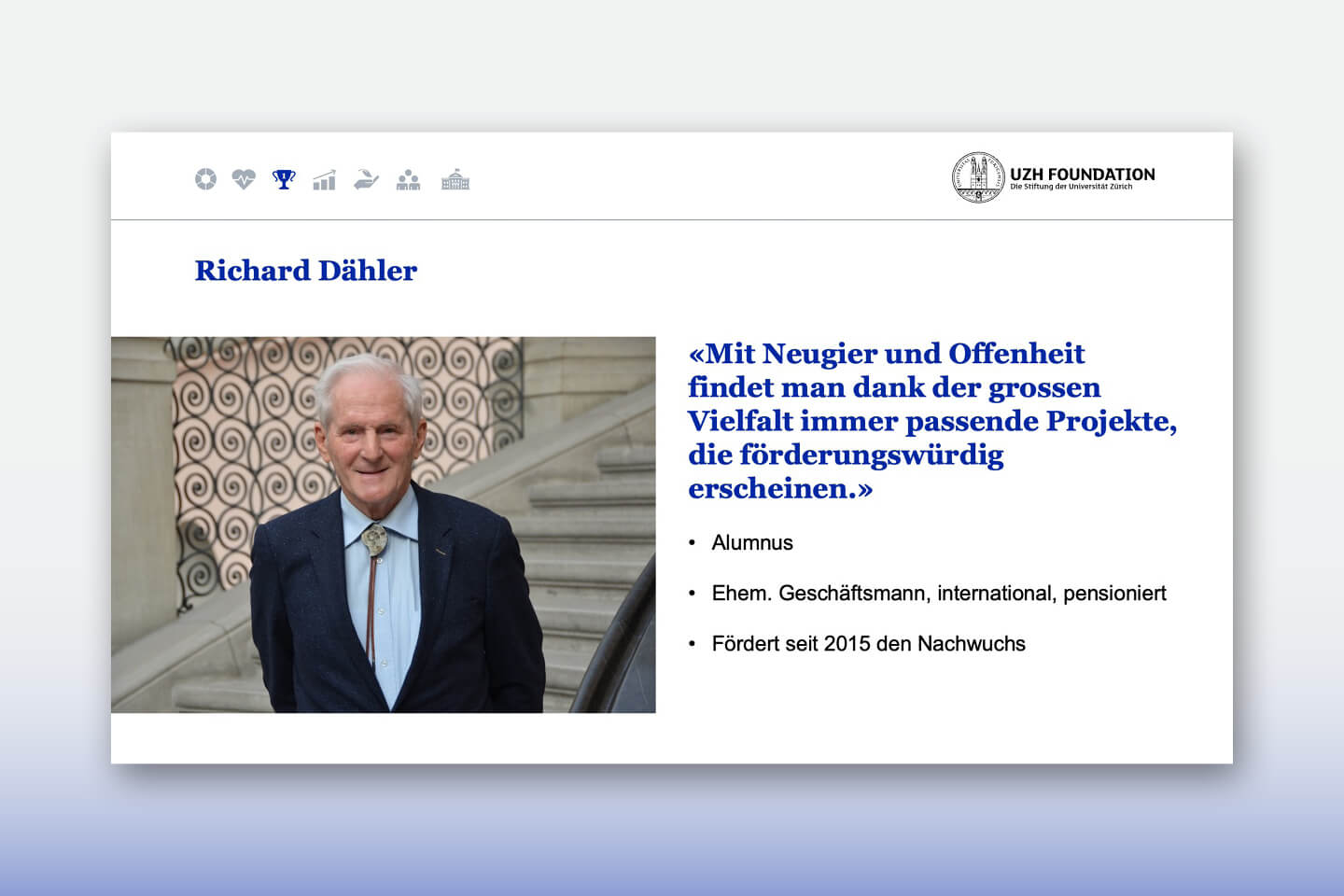Expand the Geschäftsmann bullet point entry
The height and width of the screenshot is (896, 1344).
pyautogui.click(x=939, y=593)
